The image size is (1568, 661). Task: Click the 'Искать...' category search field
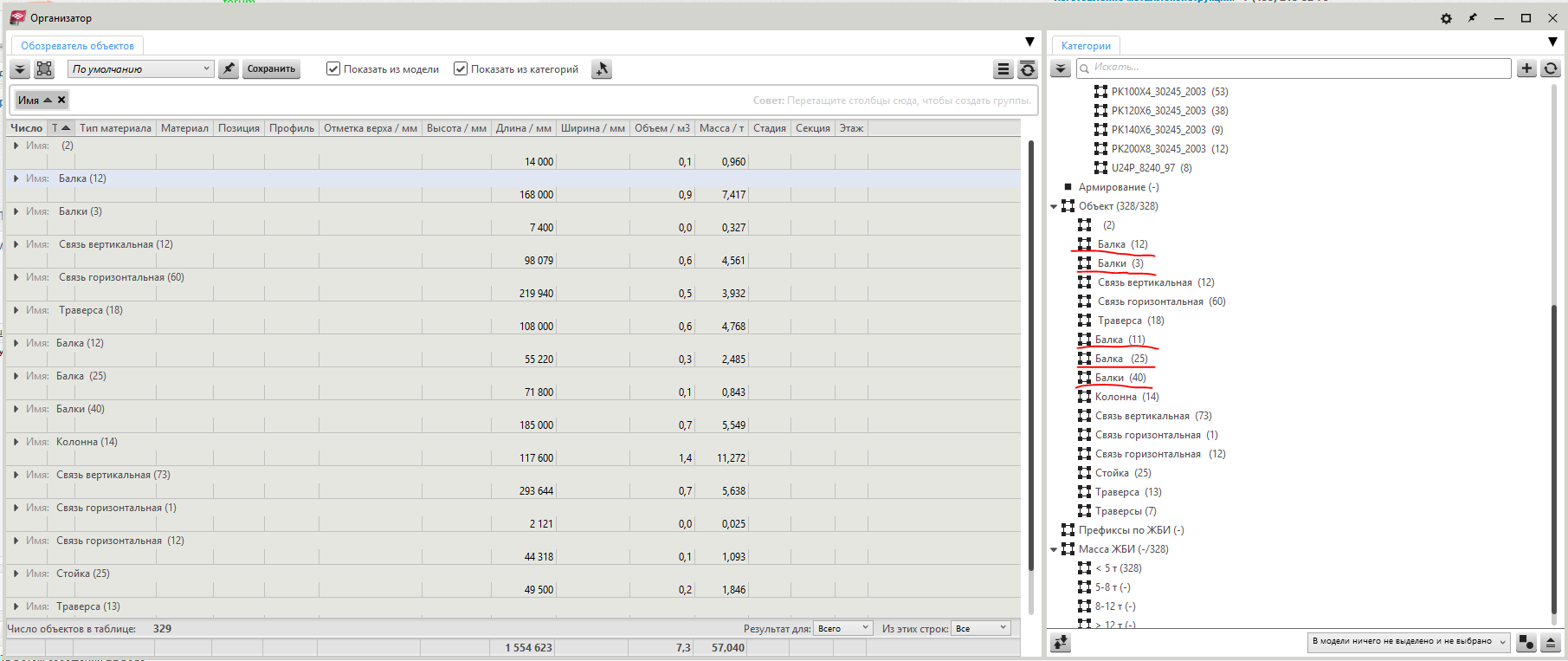(x=1294, y=68)
